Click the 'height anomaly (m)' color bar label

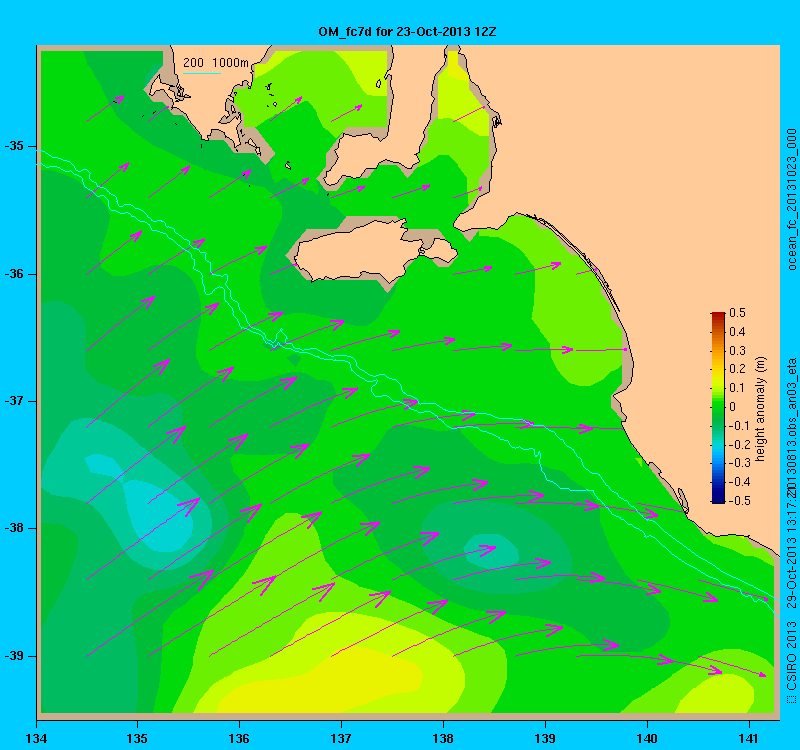(x=761, y=409)
